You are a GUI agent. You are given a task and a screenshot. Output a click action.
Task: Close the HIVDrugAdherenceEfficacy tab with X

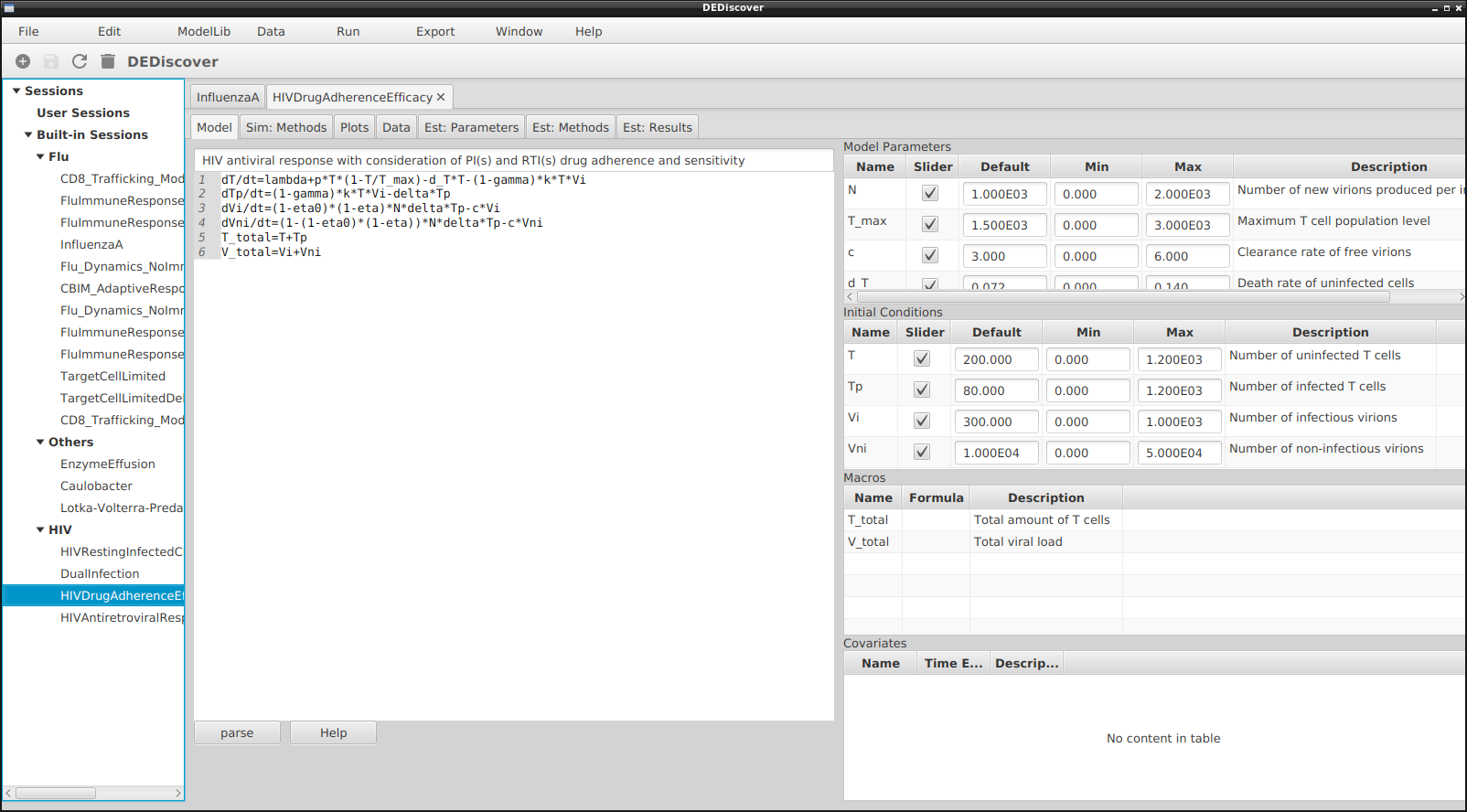click(441, 97)
